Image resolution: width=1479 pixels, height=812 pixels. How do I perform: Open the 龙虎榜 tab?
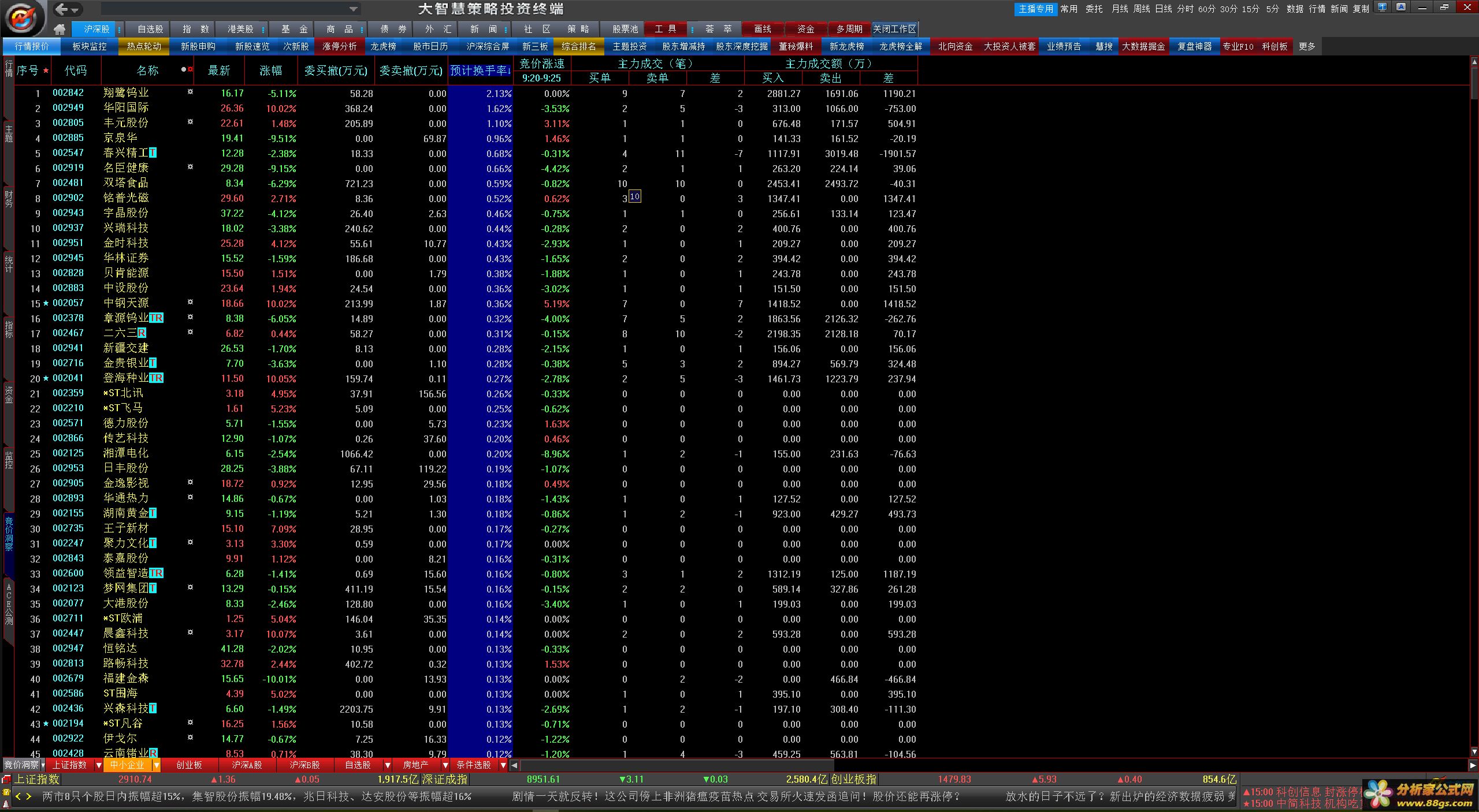point(383,46)
